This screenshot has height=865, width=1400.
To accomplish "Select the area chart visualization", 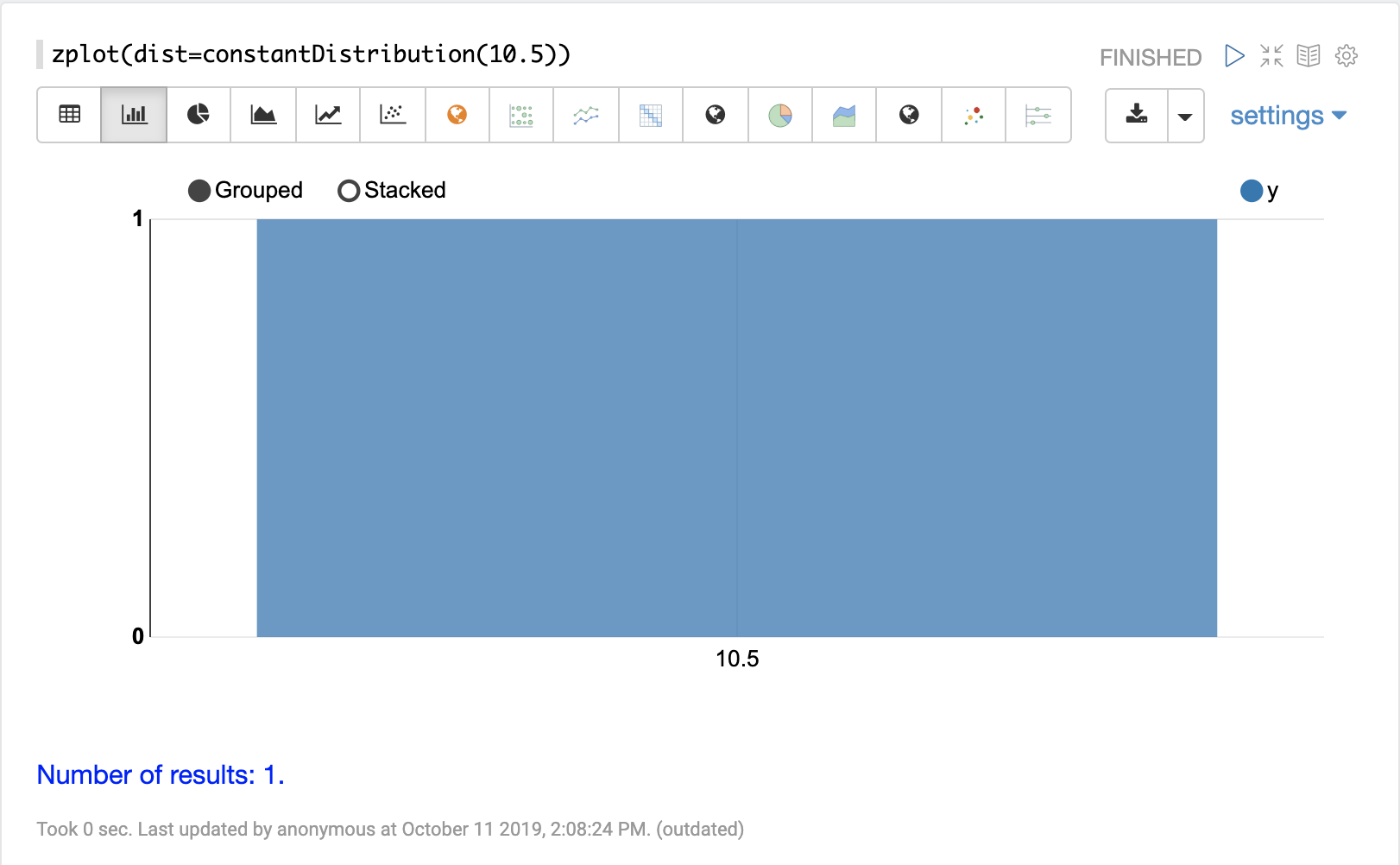I will coord(263,115).
